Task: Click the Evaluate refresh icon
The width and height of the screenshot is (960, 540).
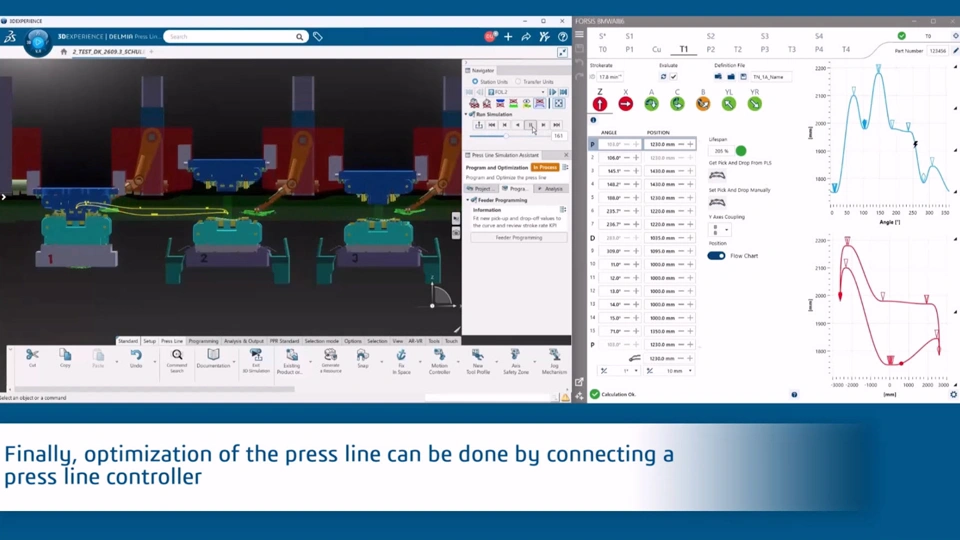Action: (x=663, y=77)
